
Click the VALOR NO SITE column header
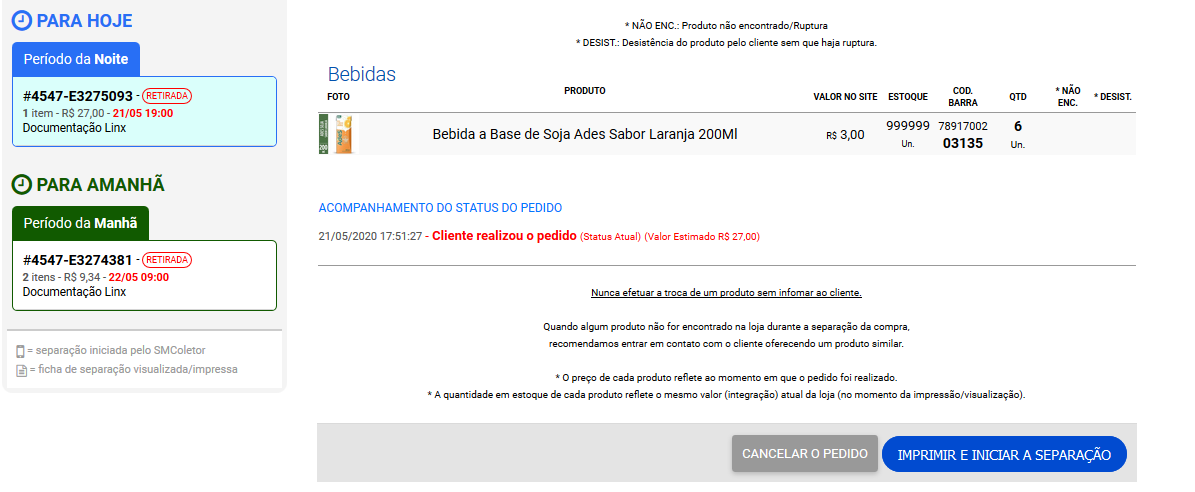coord(845,97)
